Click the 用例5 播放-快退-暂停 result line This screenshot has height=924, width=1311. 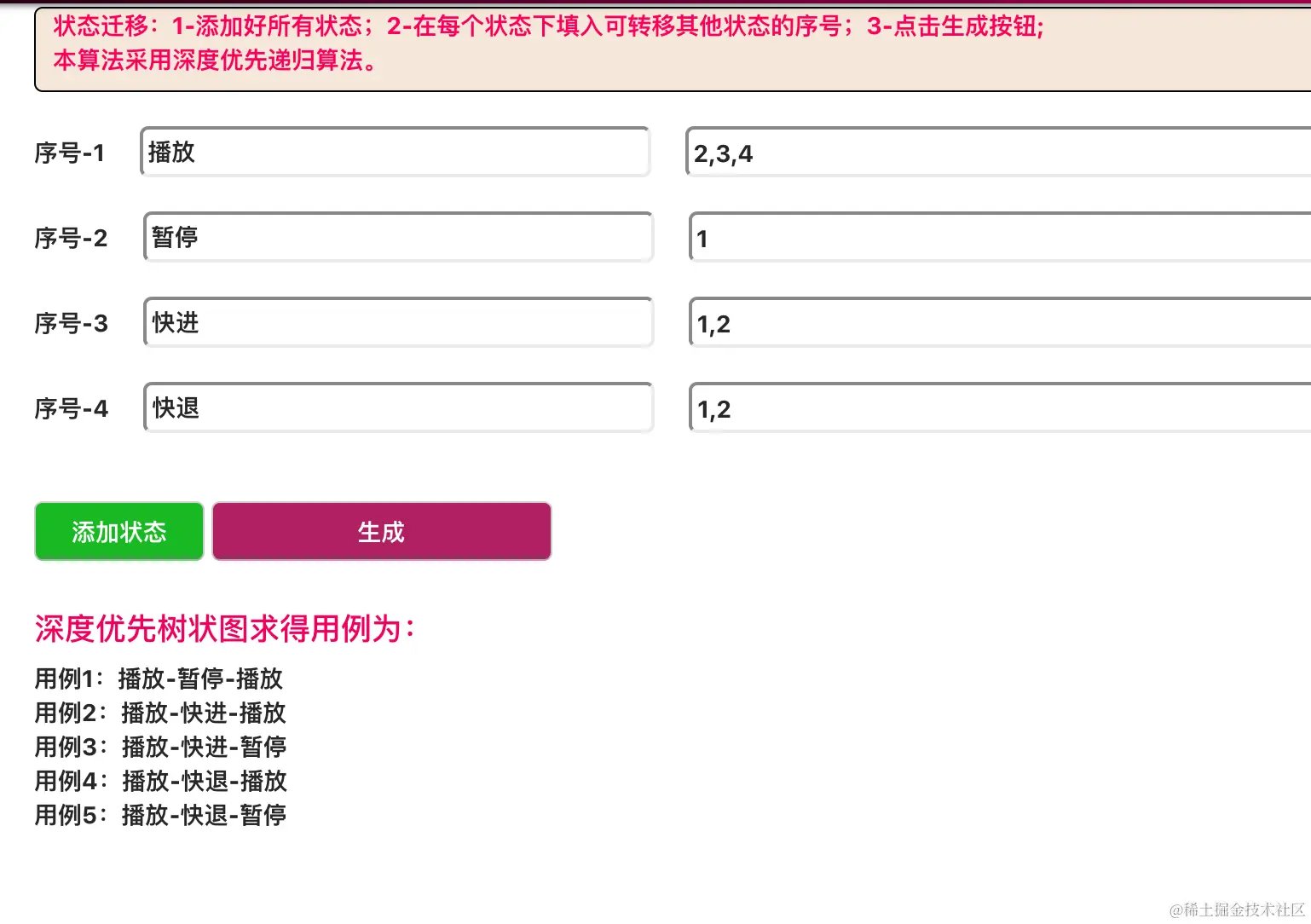[159, 816]
